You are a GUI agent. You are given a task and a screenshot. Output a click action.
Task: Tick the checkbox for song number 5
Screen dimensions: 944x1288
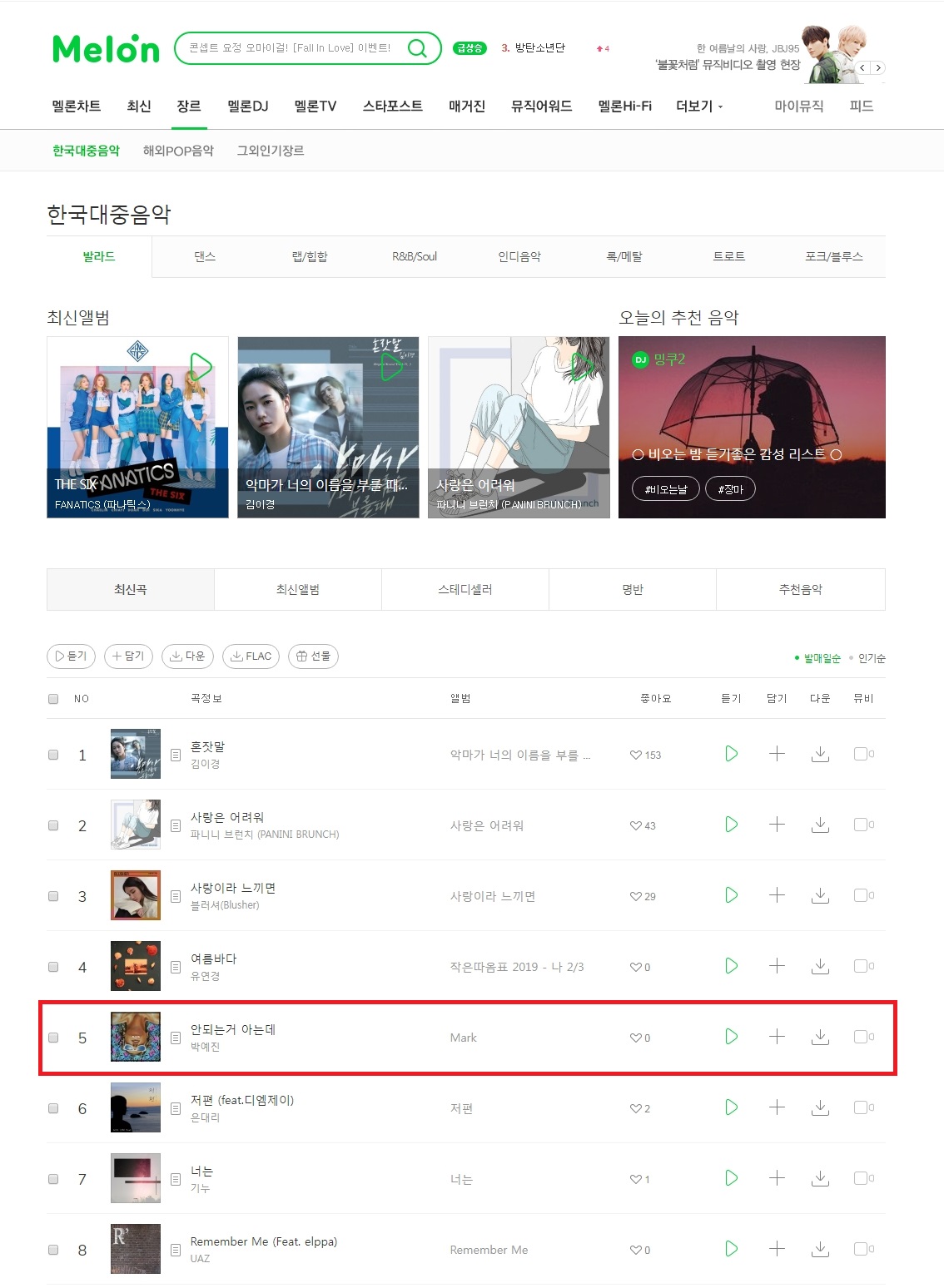[x=53, y=1038]
